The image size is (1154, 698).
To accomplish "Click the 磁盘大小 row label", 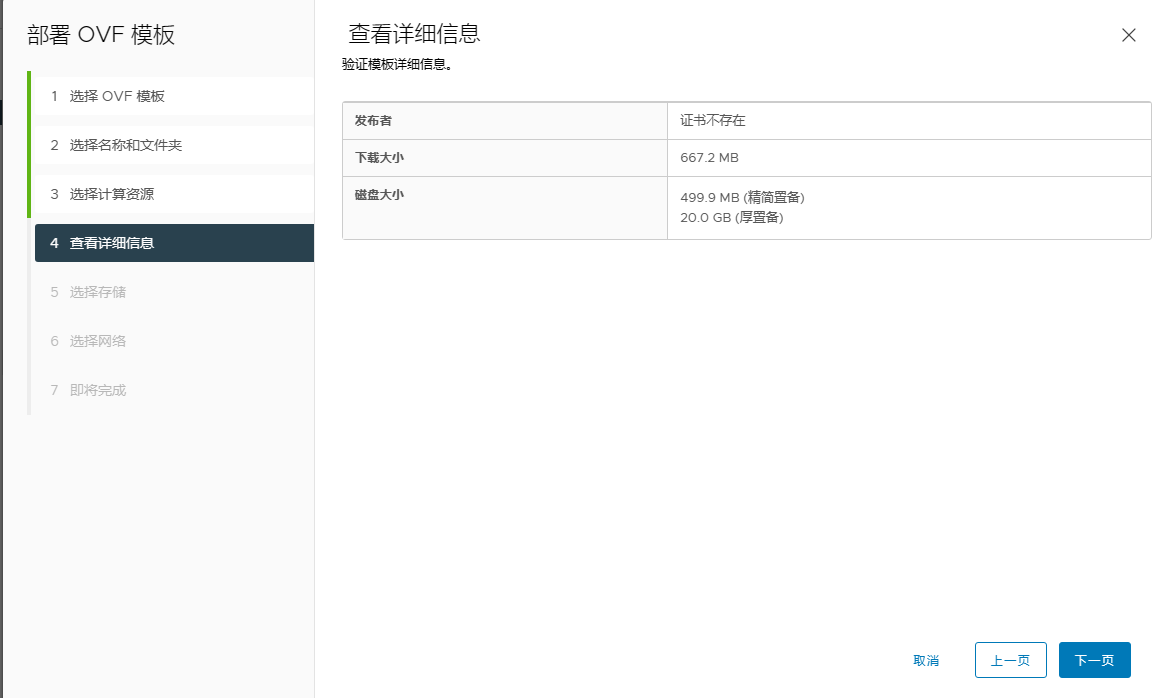I will pyautogui.click(x=379, y=195).
